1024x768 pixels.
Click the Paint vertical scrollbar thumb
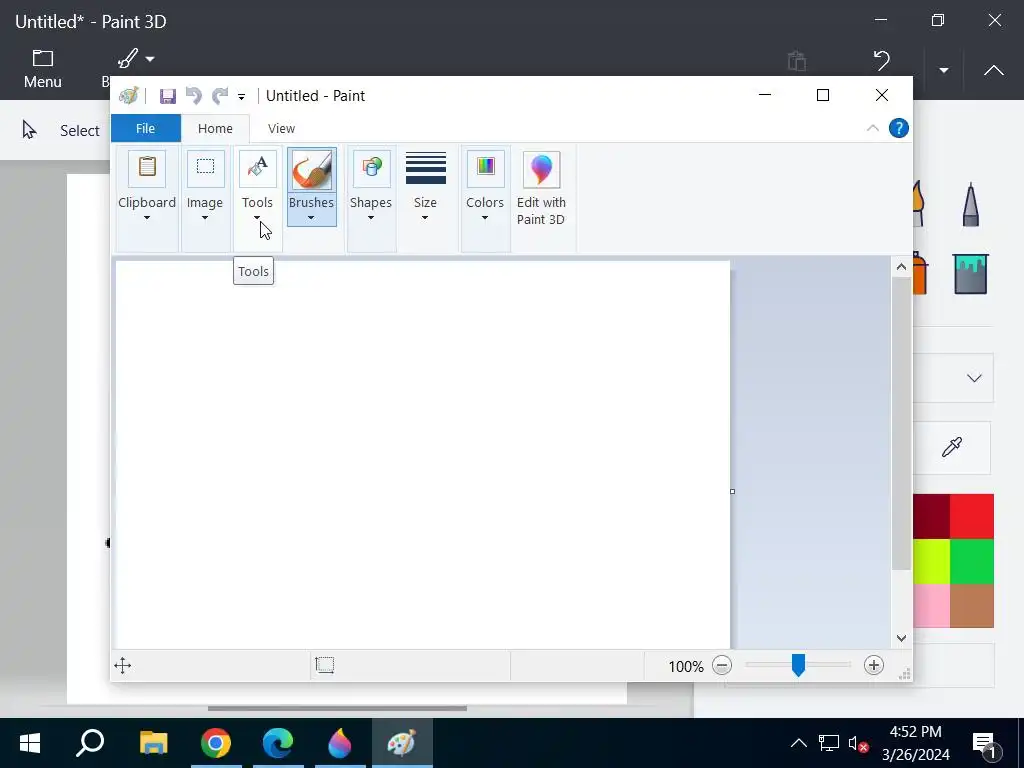(901, 424)
